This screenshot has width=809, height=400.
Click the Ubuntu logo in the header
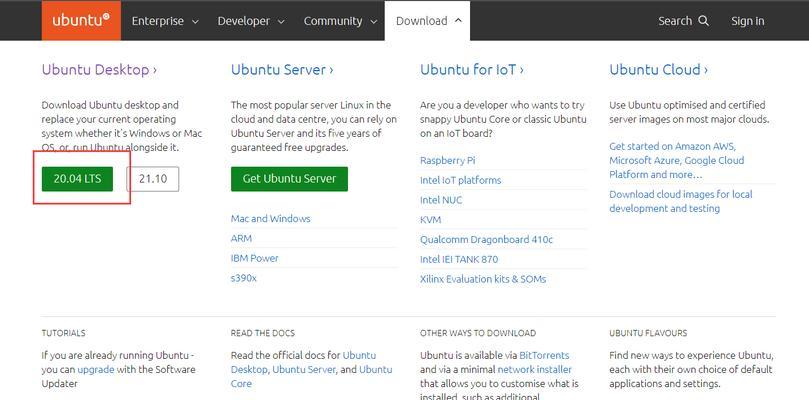click(x=81, y=21)
